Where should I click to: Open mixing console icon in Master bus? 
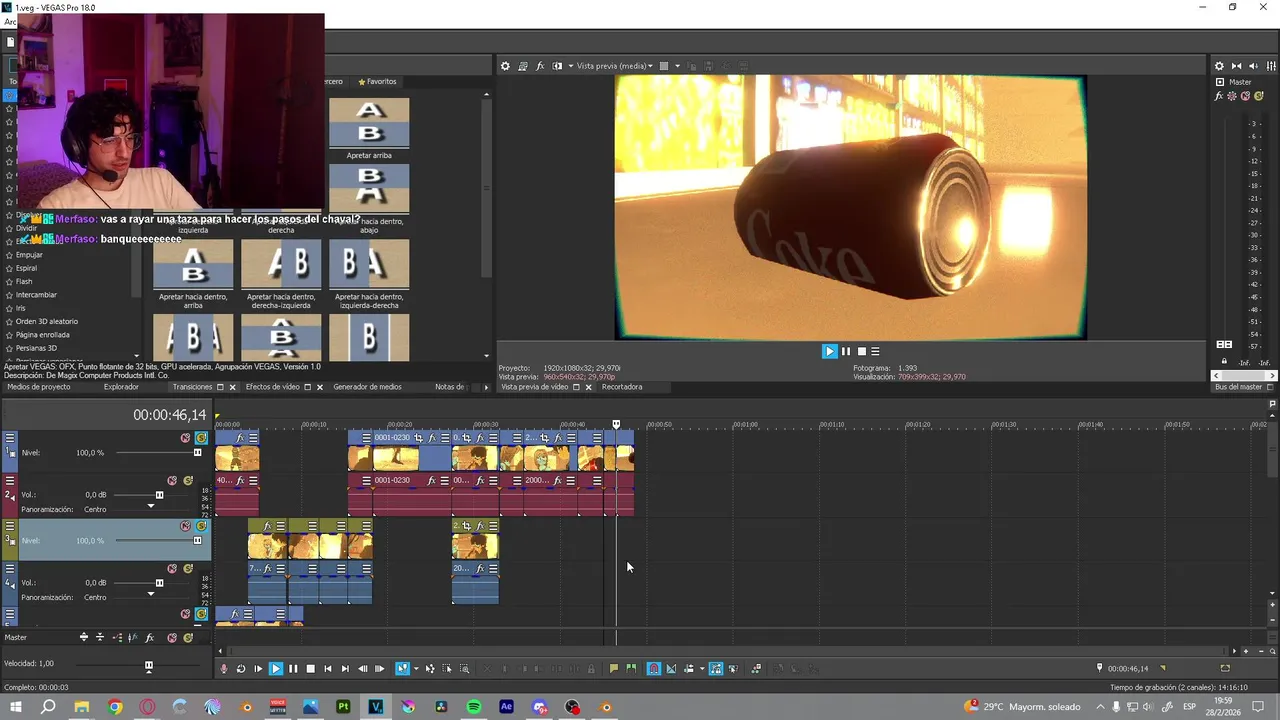(x=1270, y=66)
